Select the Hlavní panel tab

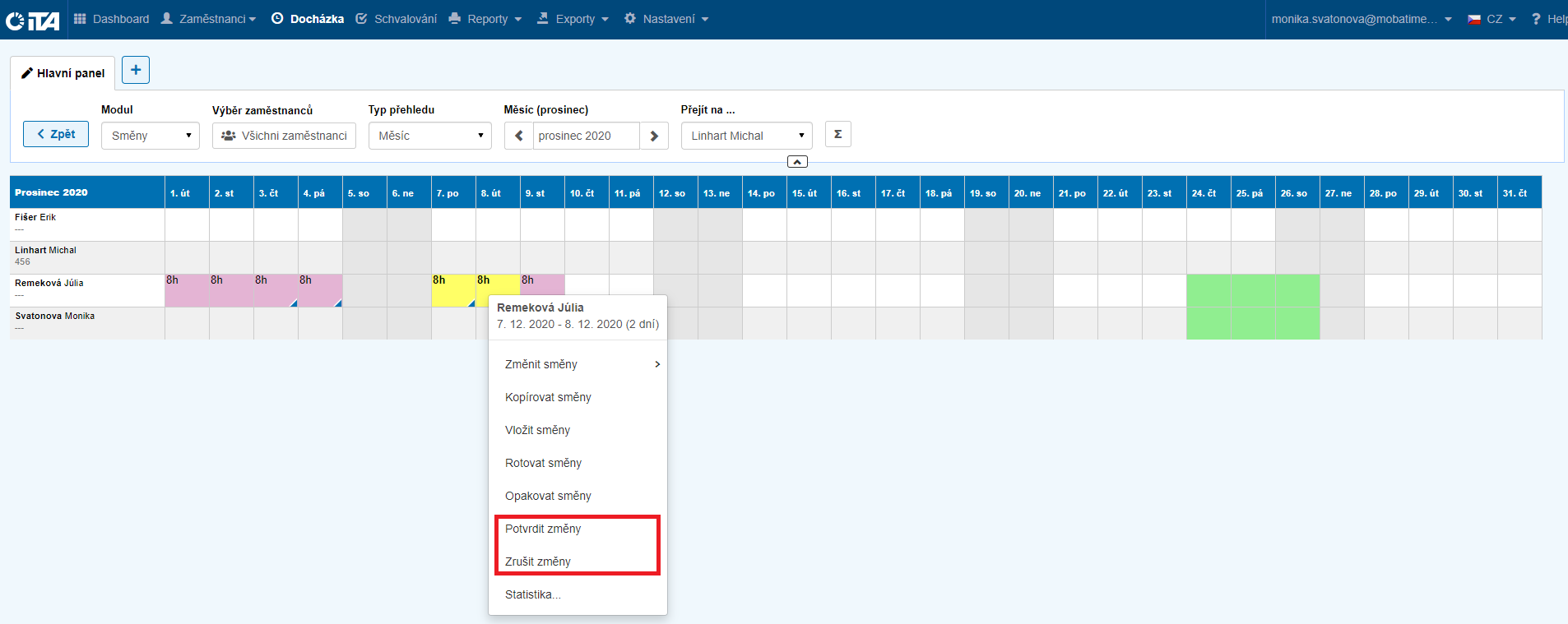click(x=63, y=73)
